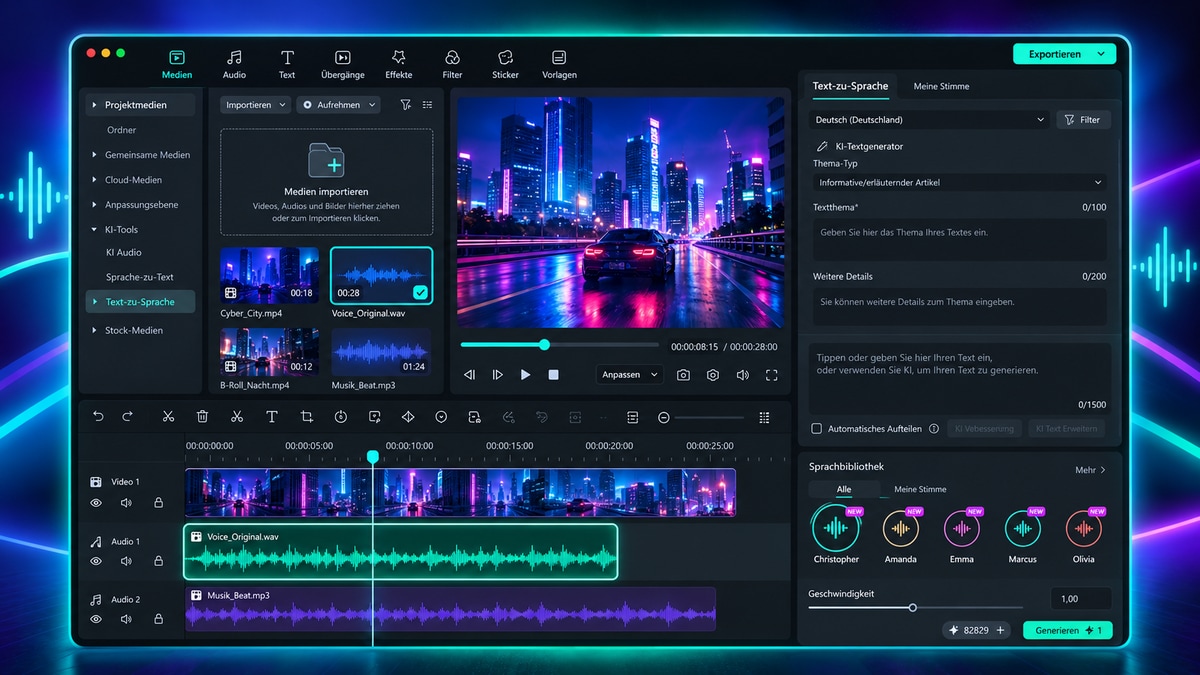Open Sprache-zu-Text in the sidebar
This screenshot has height=675, width=1200.
coord(140,277)
